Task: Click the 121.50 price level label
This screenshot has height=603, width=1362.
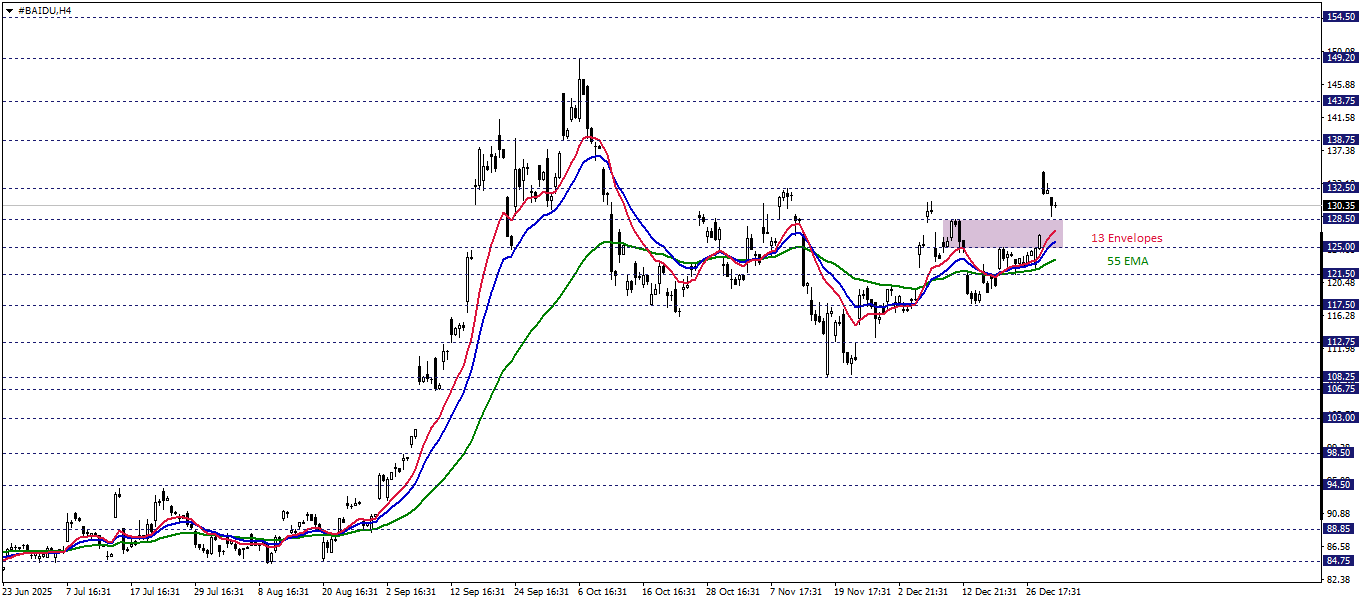Action: click(1339, 273)
